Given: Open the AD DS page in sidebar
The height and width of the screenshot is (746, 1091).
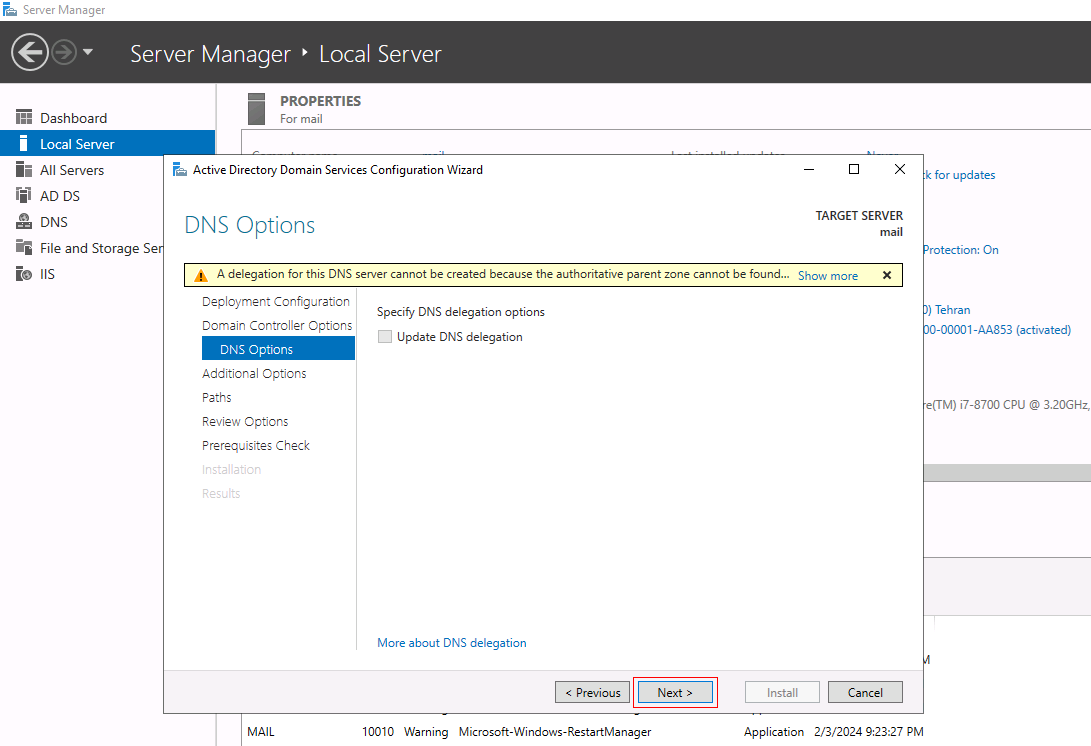Looking at the screenshot, I should pos(60,196).
